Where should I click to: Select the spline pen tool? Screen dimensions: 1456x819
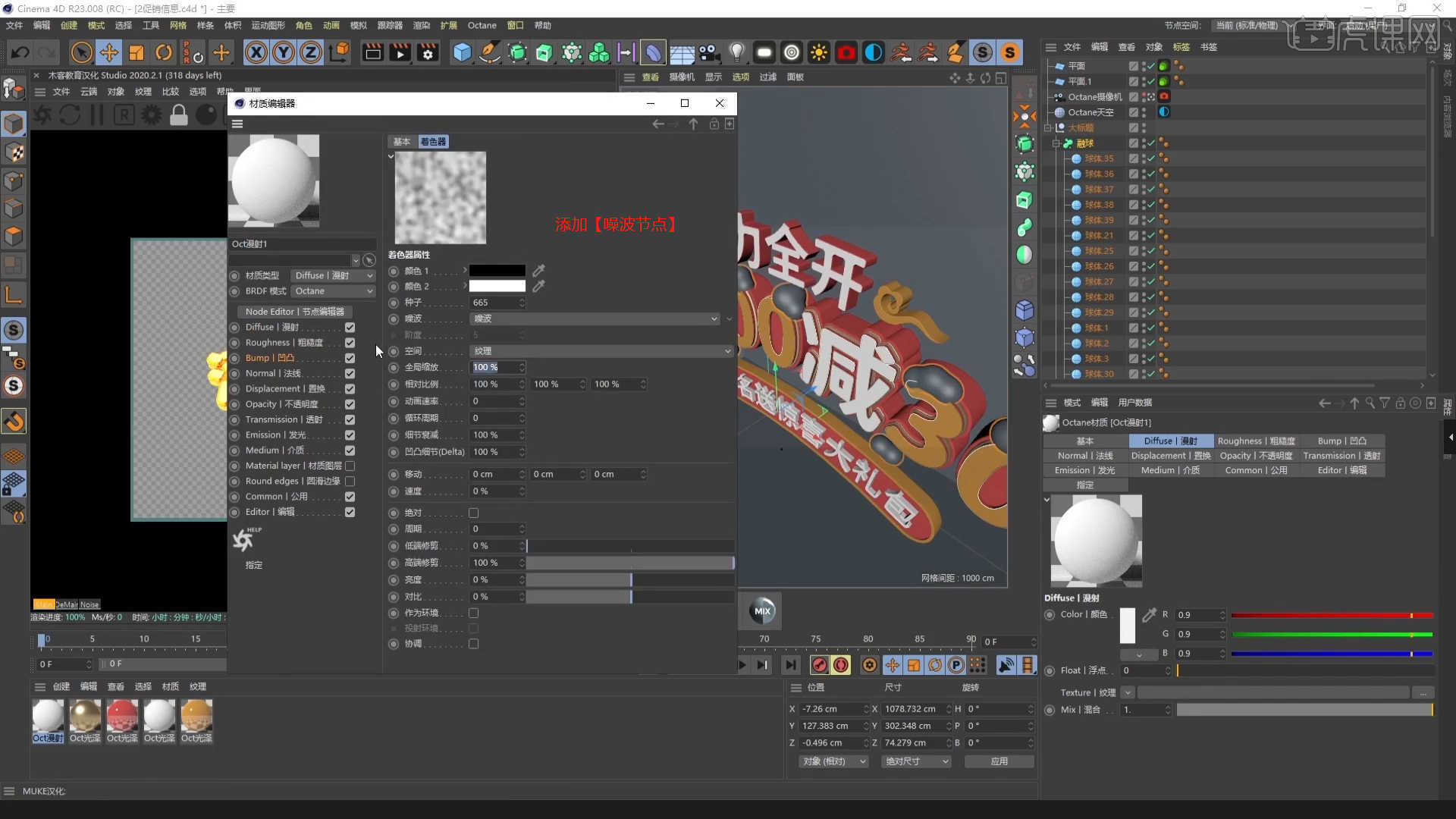coord(490,52)
